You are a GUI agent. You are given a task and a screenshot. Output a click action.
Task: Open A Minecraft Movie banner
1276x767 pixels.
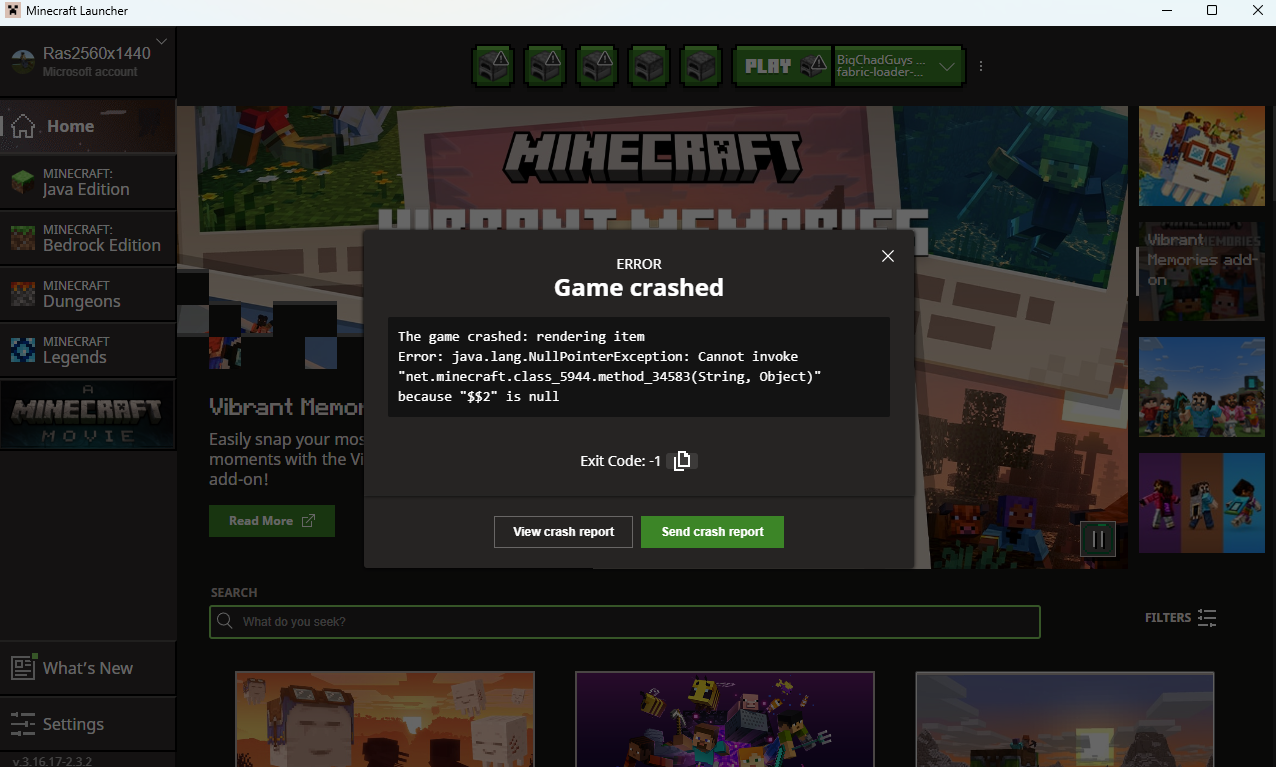(x=88, y=414)
